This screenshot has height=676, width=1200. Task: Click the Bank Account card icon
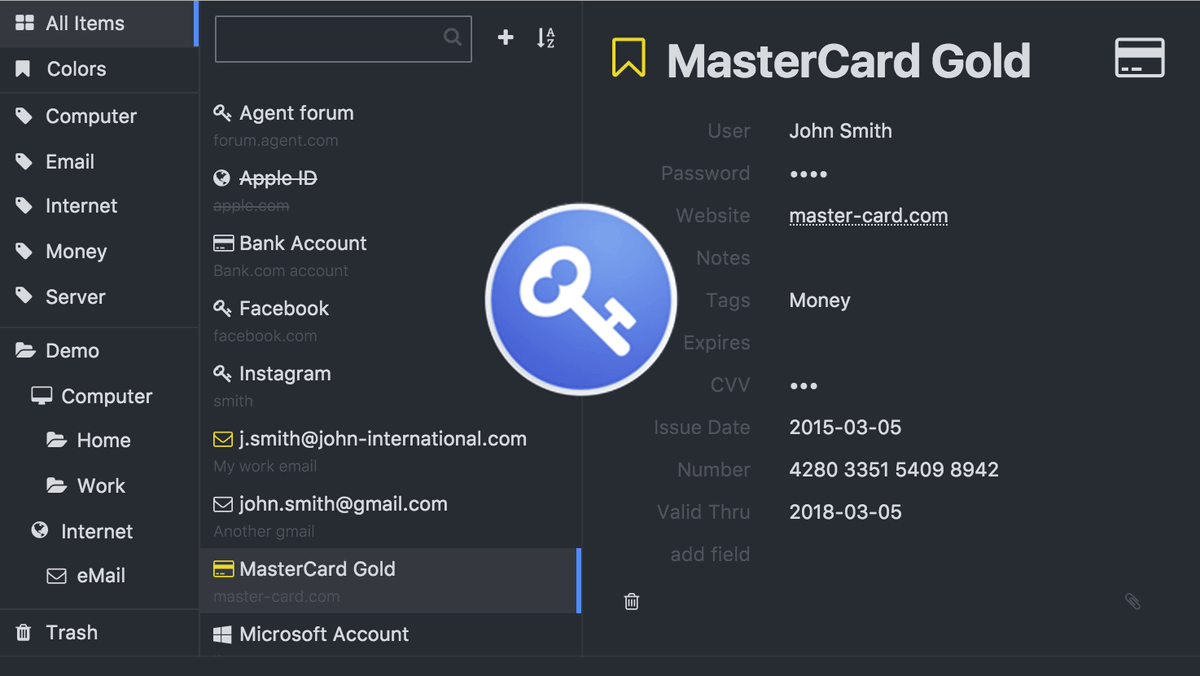224,243
